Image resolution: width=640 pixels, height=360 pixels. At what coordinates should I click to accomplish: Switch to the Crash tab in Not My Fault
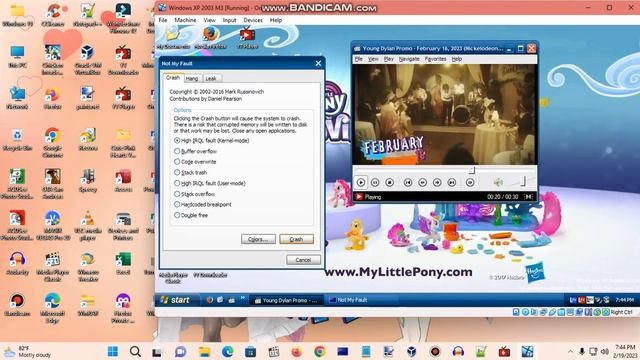[173, 78]
